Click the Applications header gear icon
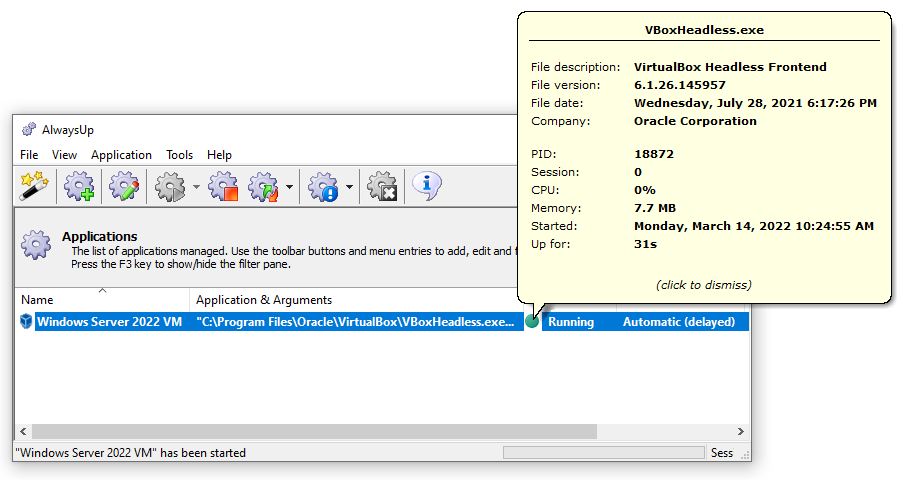The width and height of the screenshot is (902, 480). 36,245
